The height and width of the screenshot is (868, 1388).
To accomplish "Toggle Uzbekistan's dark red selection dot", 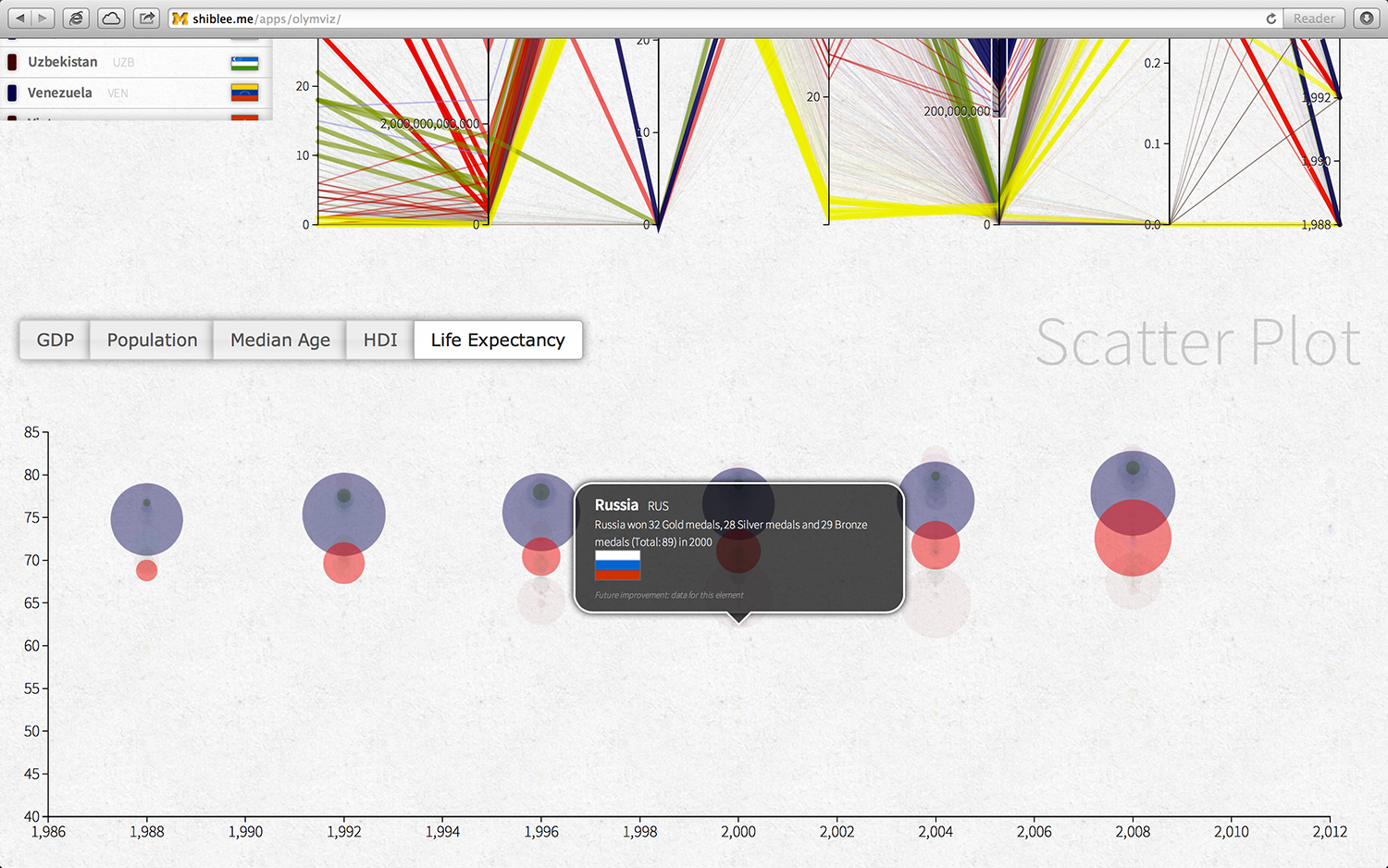I will 12,61.
